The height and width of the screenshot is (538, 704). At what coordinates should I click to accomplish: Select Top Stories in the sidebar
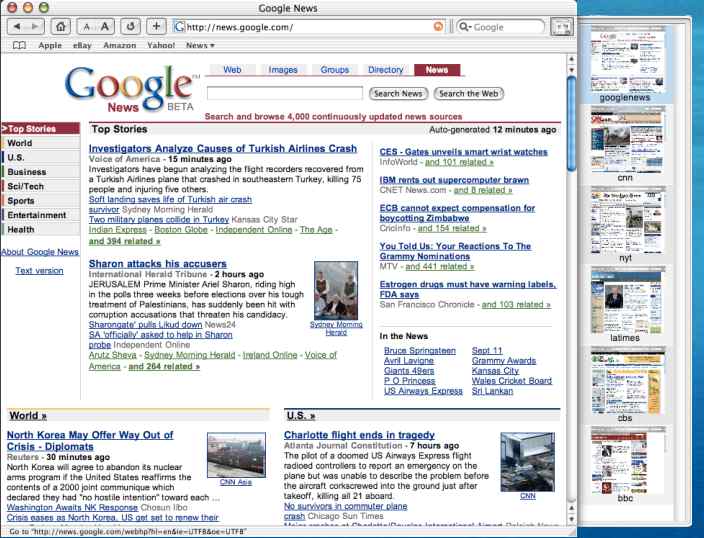coord(40,129)
